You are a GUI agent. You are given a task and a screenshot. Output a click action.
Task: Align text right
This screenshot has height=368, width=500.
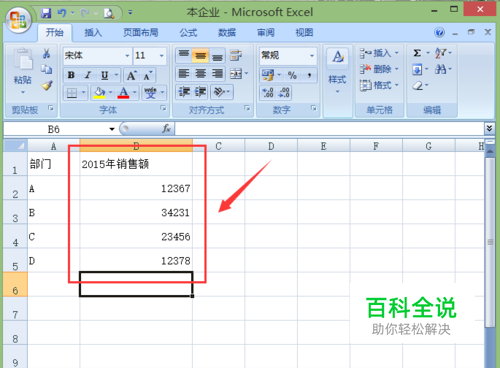click(x=217, y=73)
